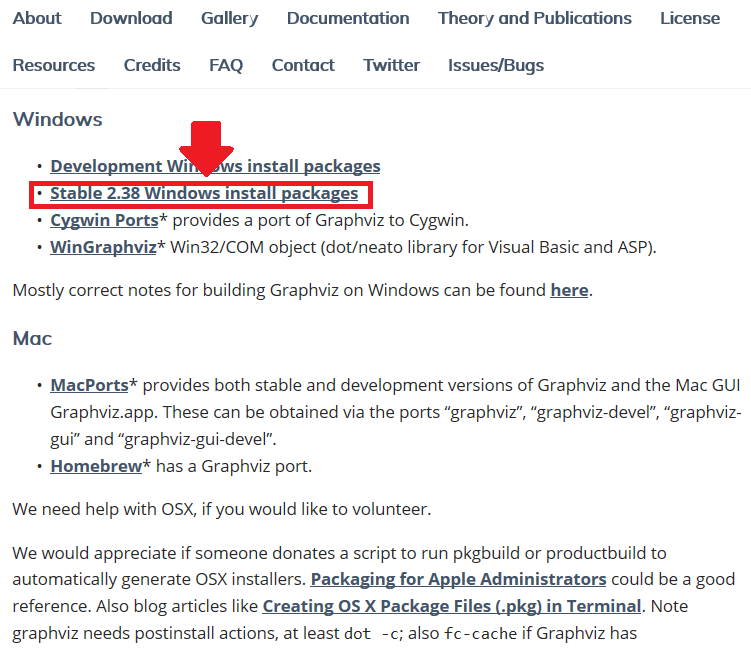The width and height of the screenshot is (751, 649).
Task: Go to the Download page
Action: point(131,18)
